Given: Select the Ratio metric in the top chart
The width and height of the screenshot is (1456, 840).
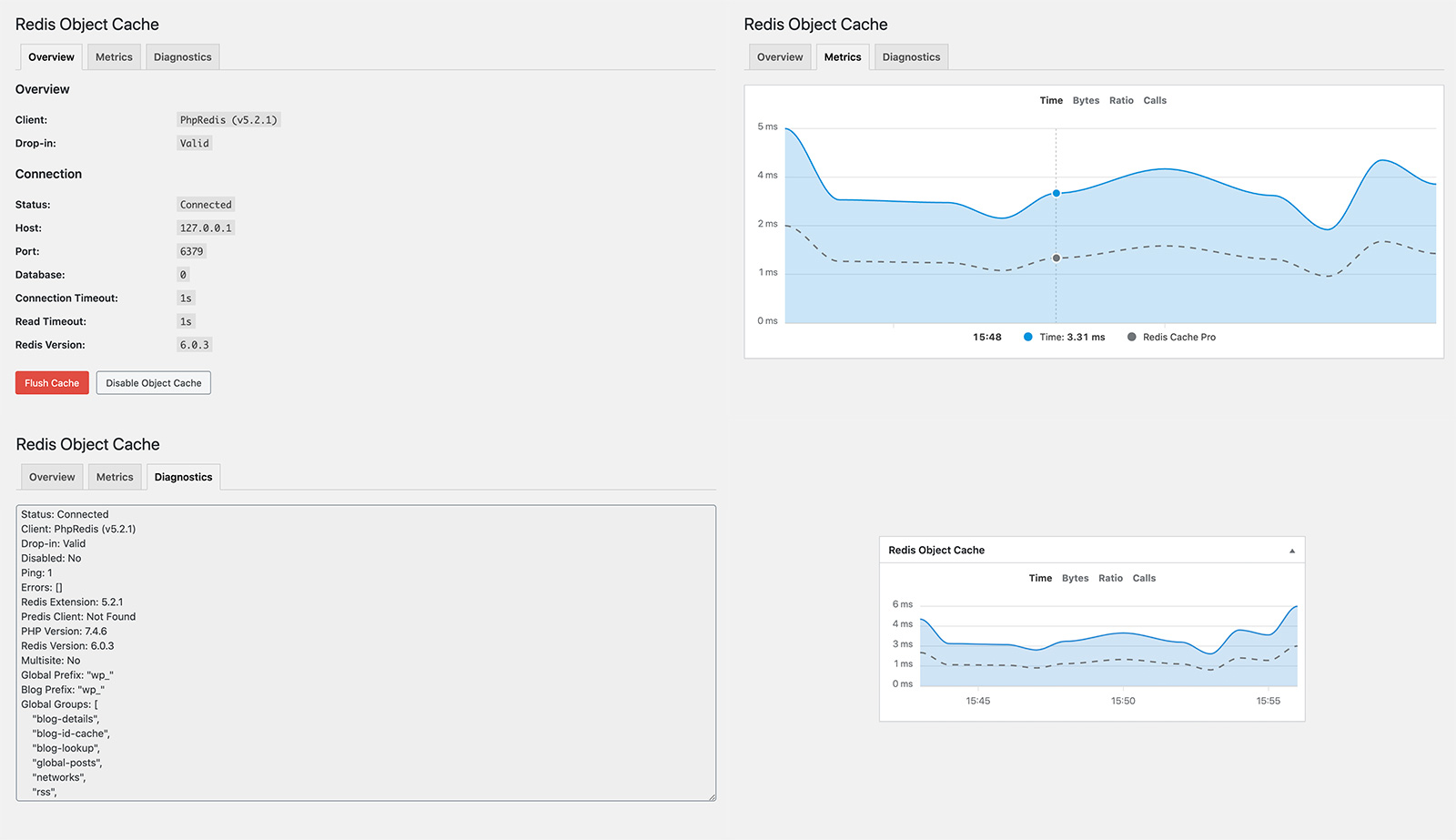Looking at the screenshot, I should tap(1121, 100).
